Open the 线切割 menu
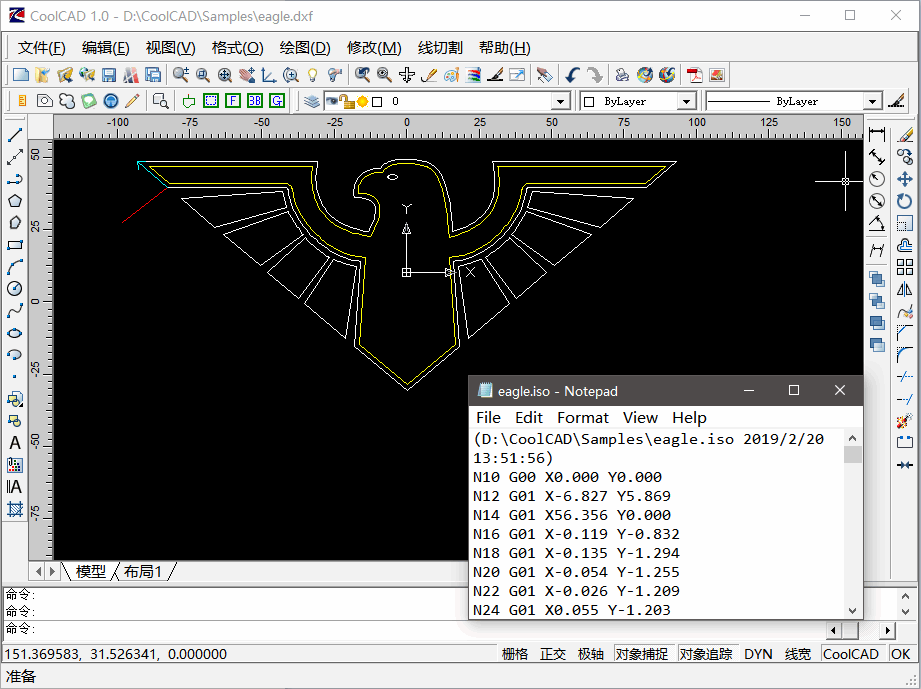Screen dimensions: 921x689 [x=440, y=48]
